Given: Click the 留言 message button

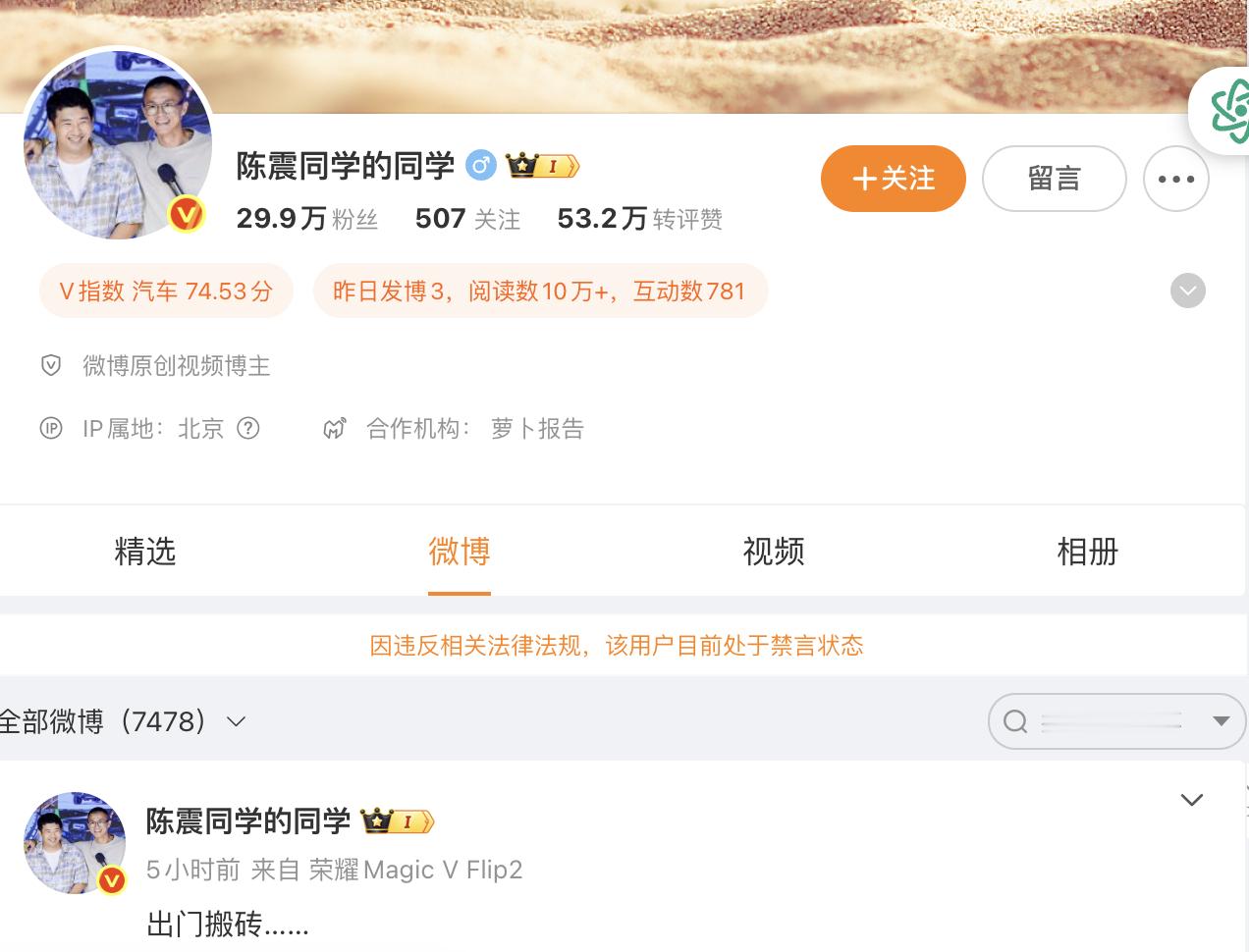Looking at the screenshot, I should [x=1055, y=179].
